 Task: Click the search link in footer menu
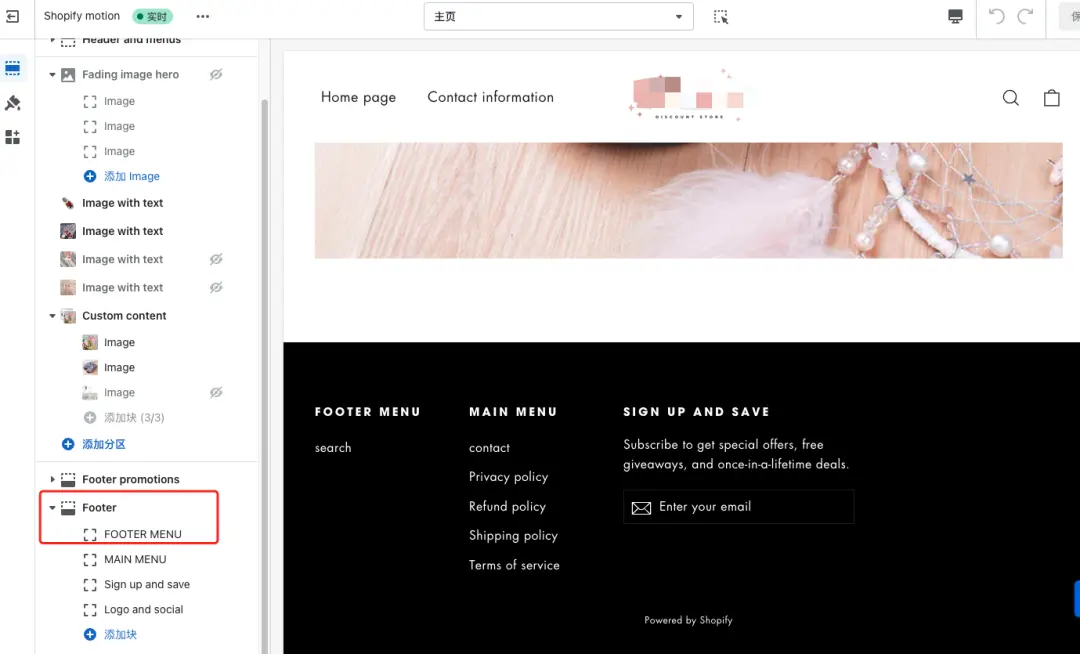pos(333,447)
